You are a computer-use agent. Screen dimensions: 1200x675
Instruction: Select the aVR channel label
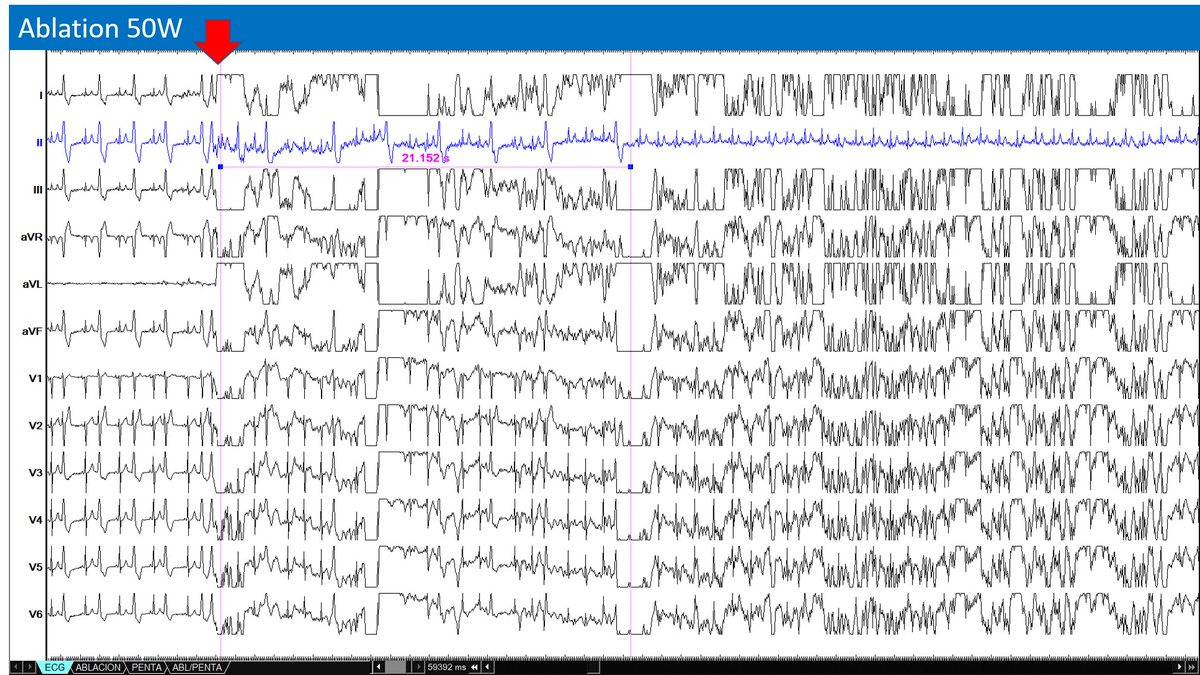pyautogui.click(x=33, y=237)
